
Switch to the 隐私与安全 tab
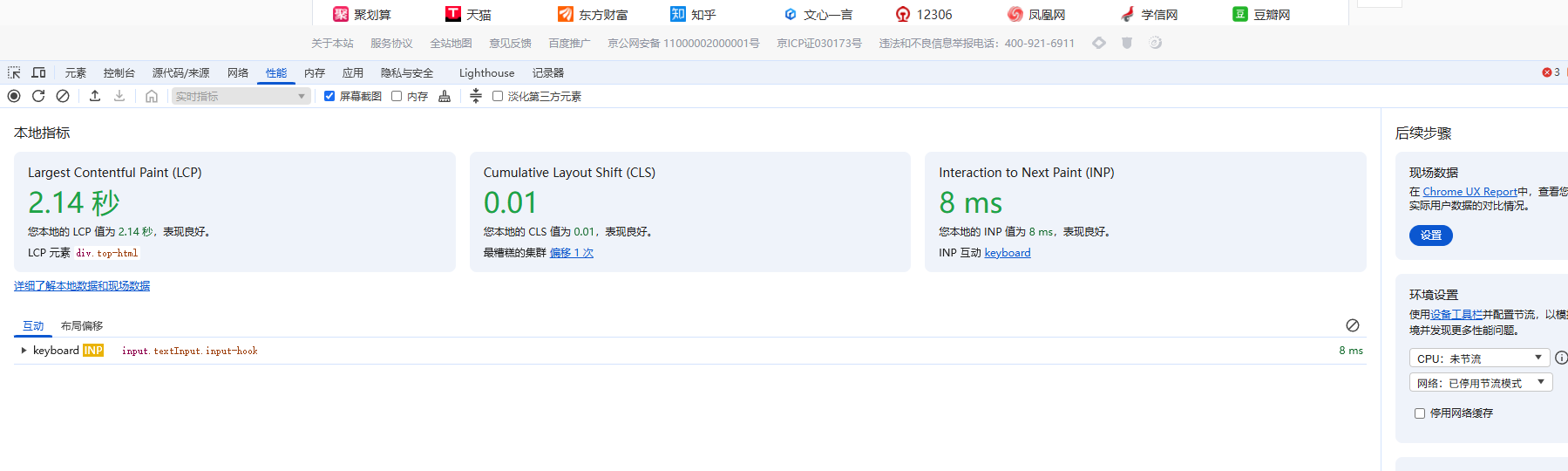point(407,72)
